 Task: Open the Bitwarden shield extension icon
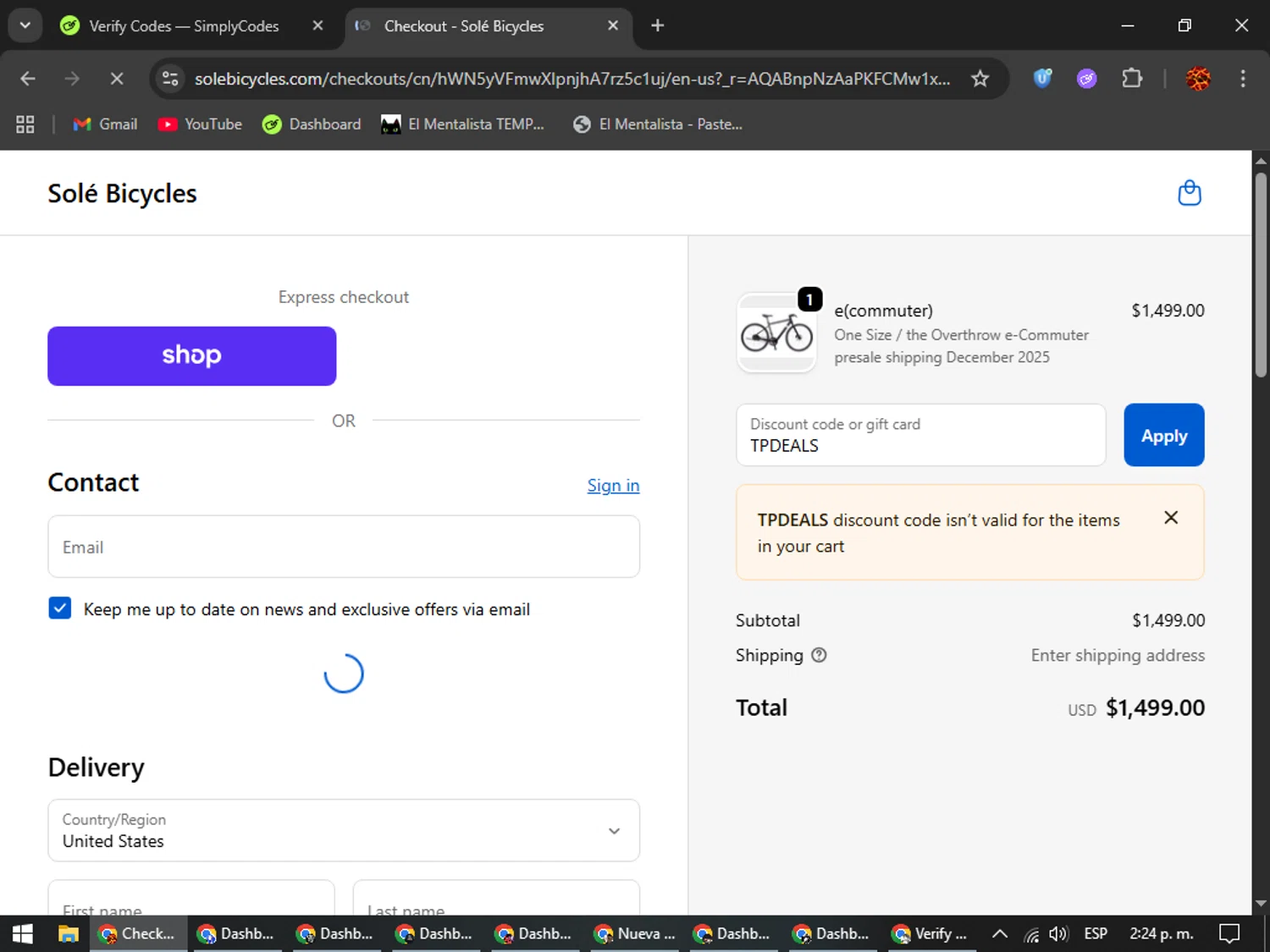coord(1042,79)
